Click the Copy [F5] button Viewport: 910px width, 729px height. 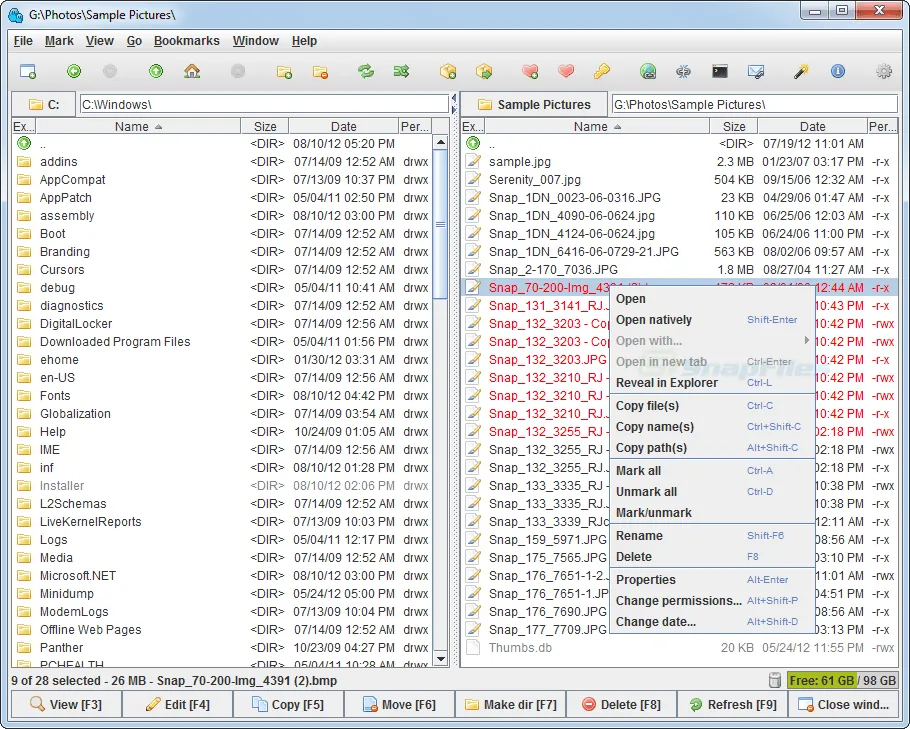click(288, 705)
